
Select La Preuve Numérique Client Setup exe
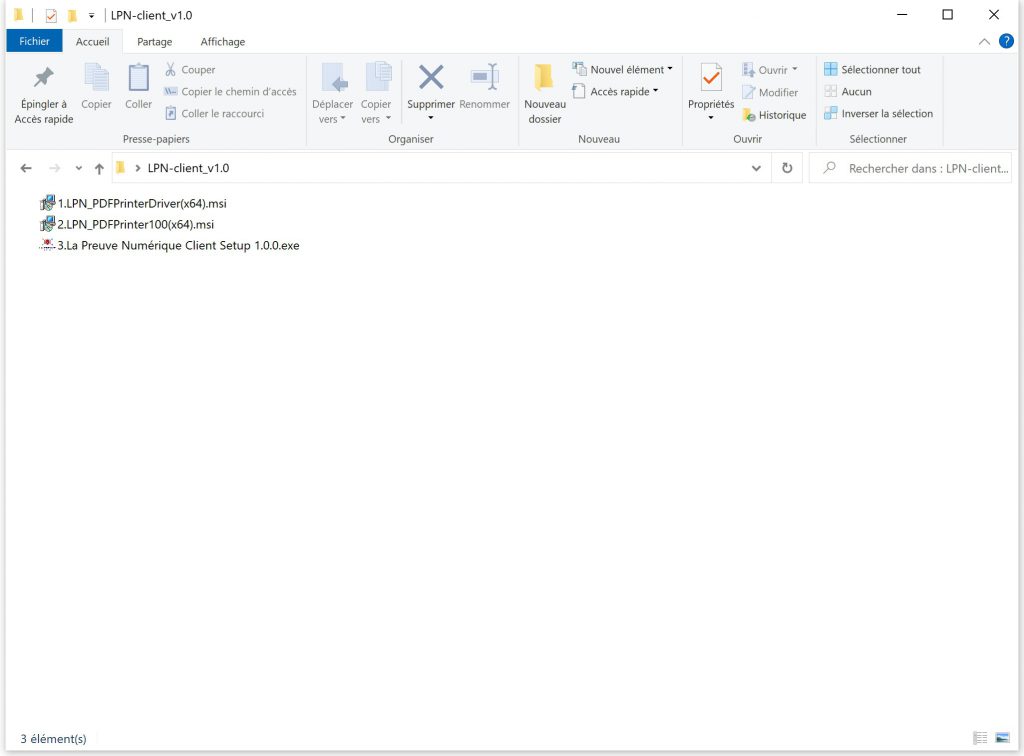coord(170,245)
